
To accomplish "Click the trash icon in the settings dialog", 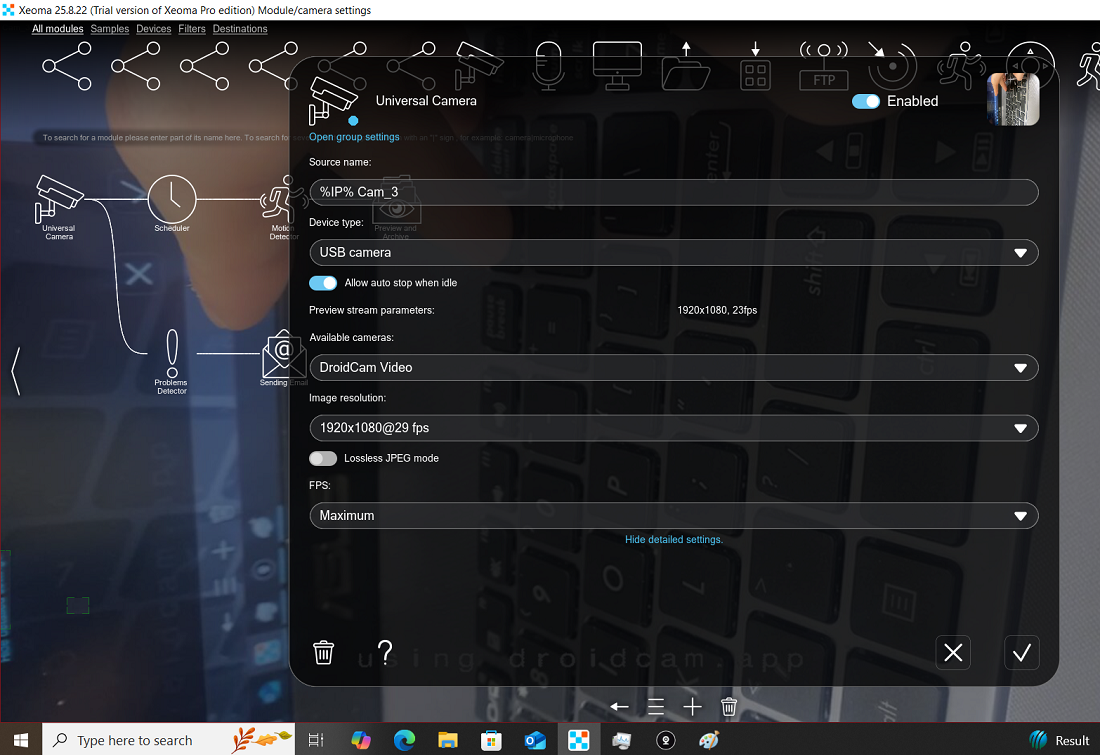I will (x=323, y=652).
